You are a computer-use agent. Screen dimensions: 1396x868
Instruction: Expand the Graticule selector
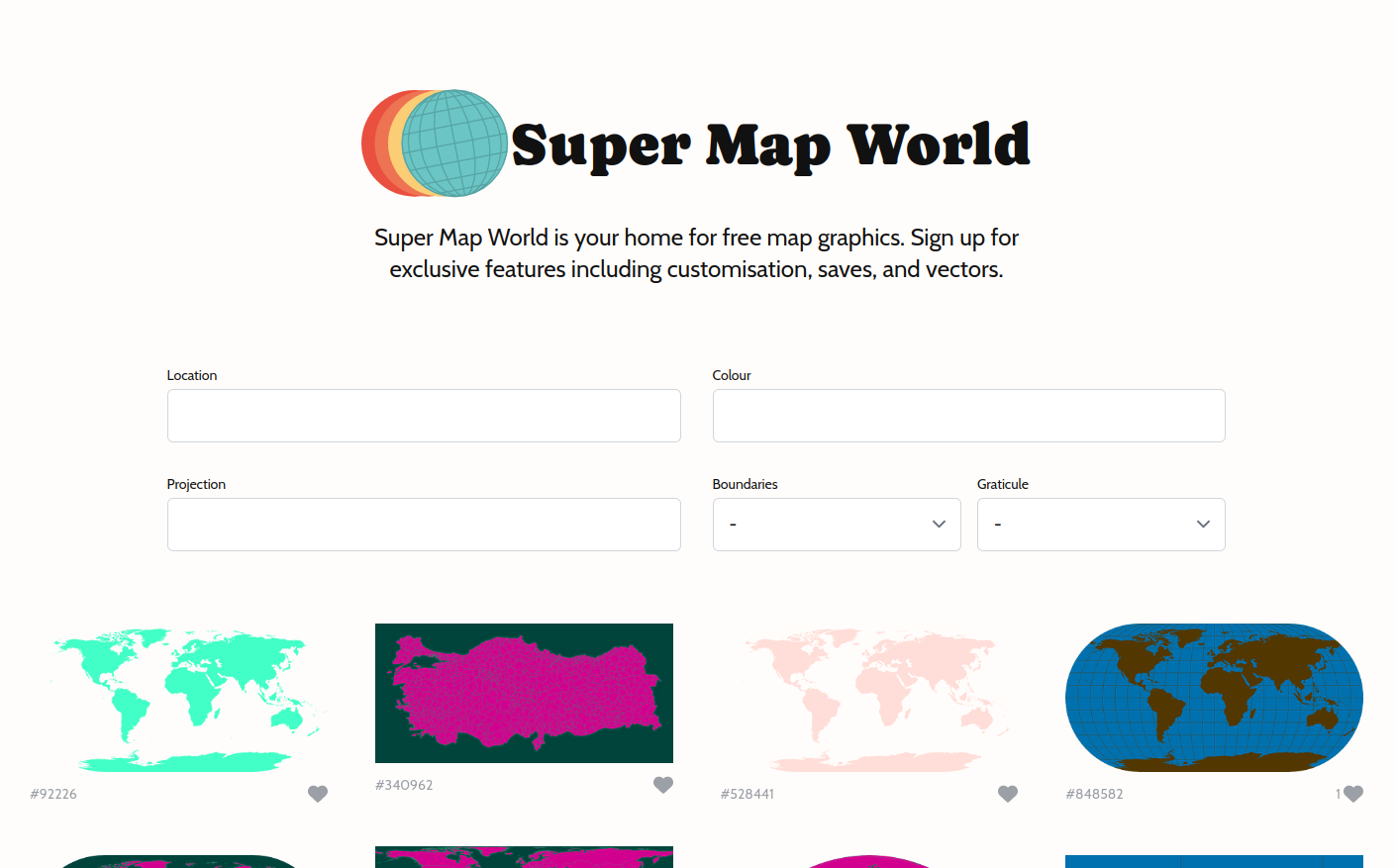pyautogui.click(x=1101, y=524)
